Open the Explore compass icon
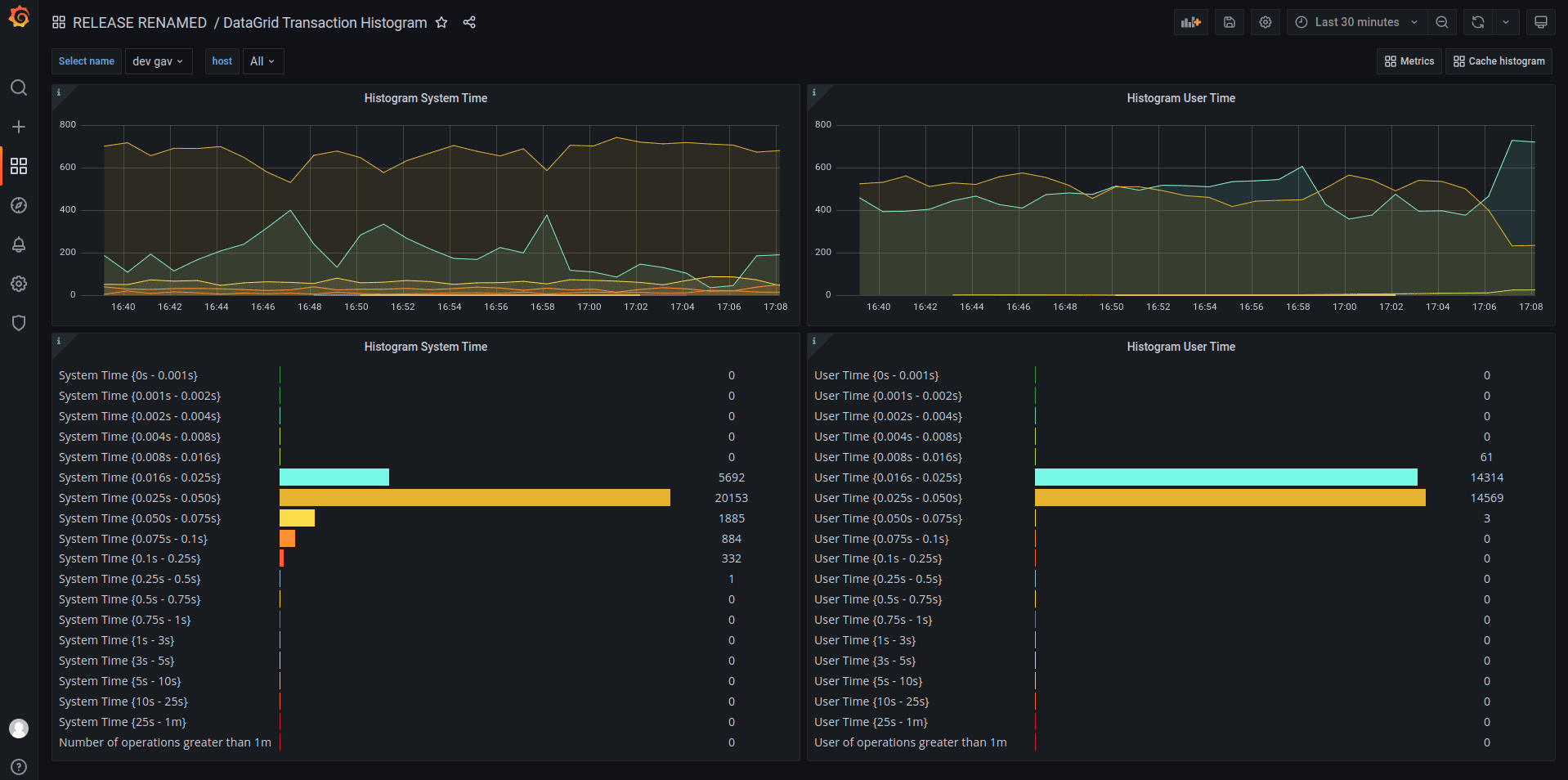Image resolution: width=1568 pixels, height=780 pixels. click(19, 205)
